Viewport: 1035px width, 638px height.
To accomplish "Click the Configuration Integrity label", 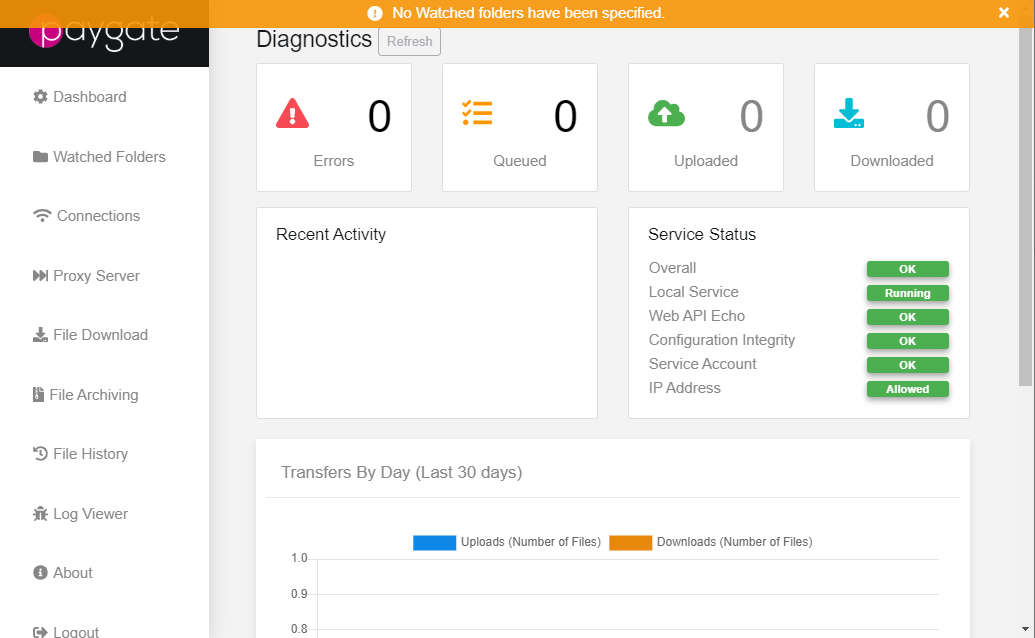I will point(721,340).
